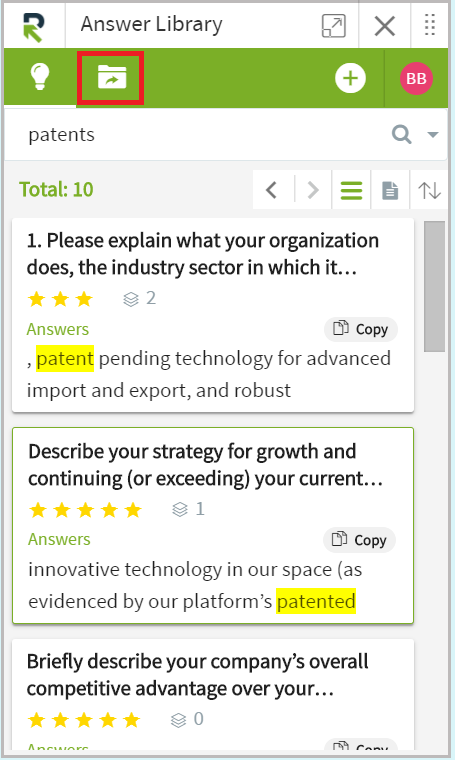Open the sort order options
The width and height of the screenshot is (455, 760).
tap(429, 190)
